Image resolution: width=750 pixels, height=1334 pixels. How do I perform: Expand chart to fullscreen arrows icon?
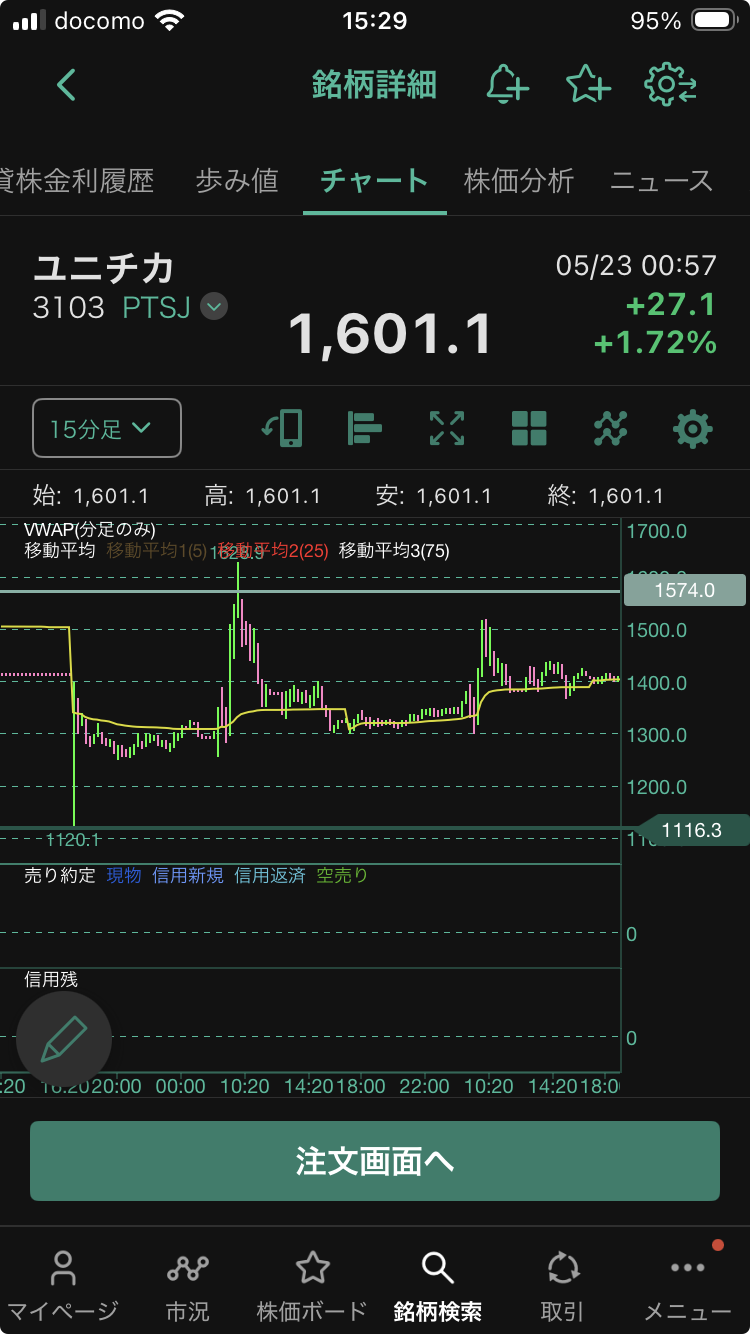pos(447,428)
